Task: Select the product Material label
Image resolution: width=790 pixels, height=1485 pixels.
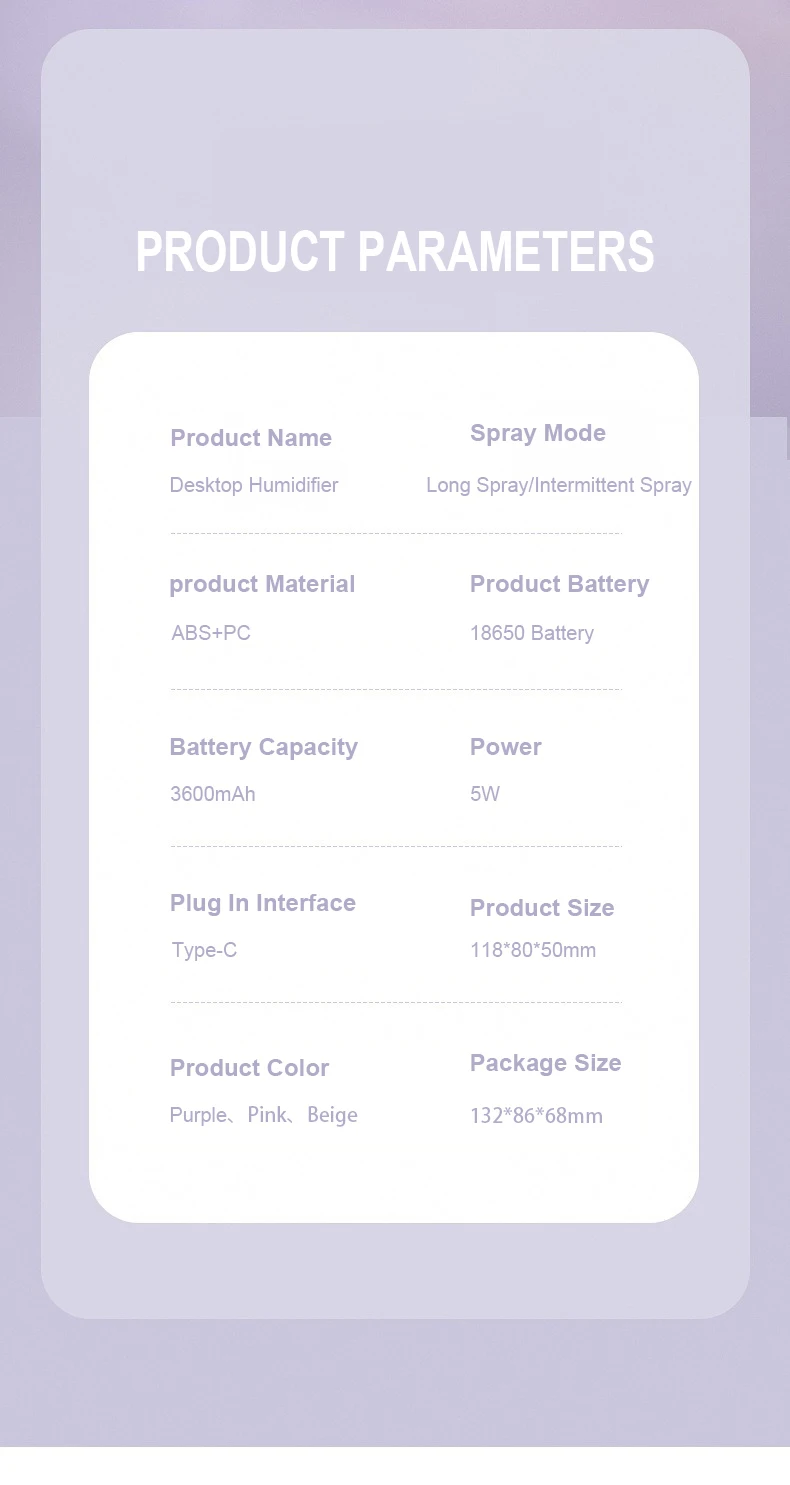Action: (x=262, y=584)
